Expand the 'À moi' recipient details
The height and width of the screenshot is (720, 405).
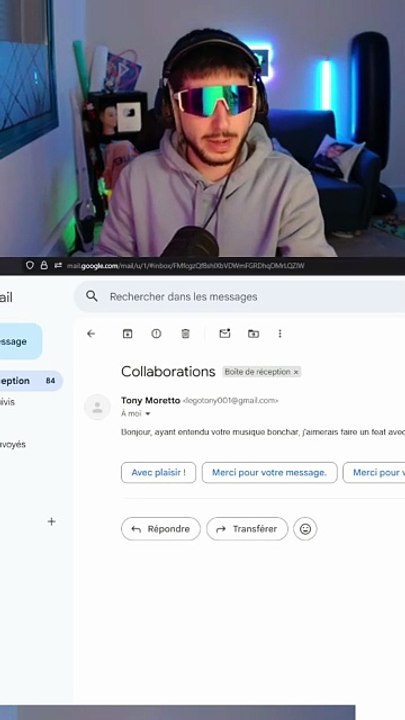[148, 414]
